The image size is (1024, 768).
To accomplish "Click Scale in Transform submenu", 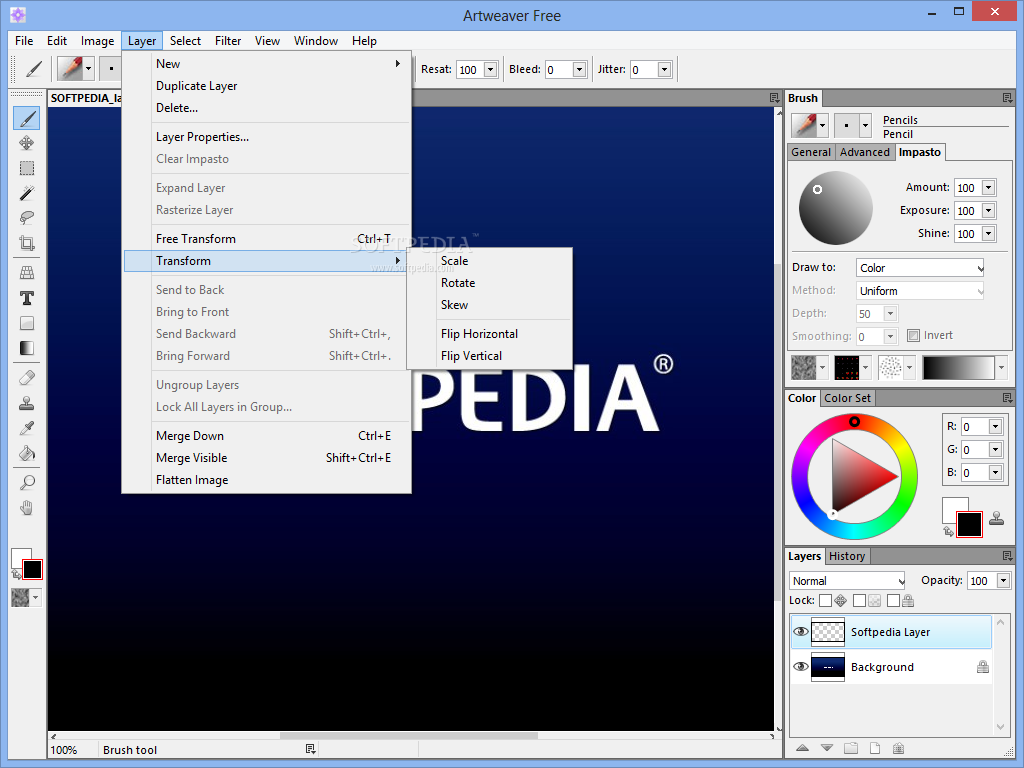I will (455, 261).
